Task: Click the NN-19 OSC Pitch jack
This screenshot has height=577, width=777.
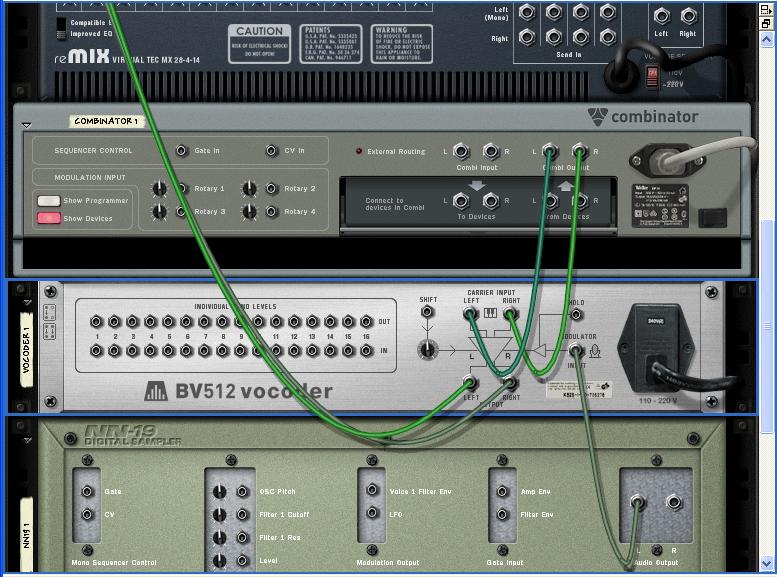Action: pyautogui.click(x=242, y=491)
